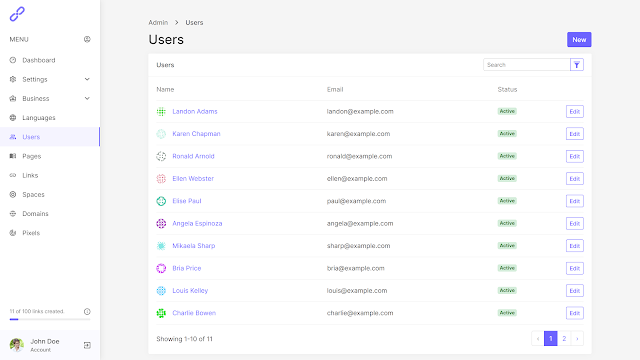The image size is (640, 360).
Task: Focus the Search input field
Action: [x=527, y=64]
